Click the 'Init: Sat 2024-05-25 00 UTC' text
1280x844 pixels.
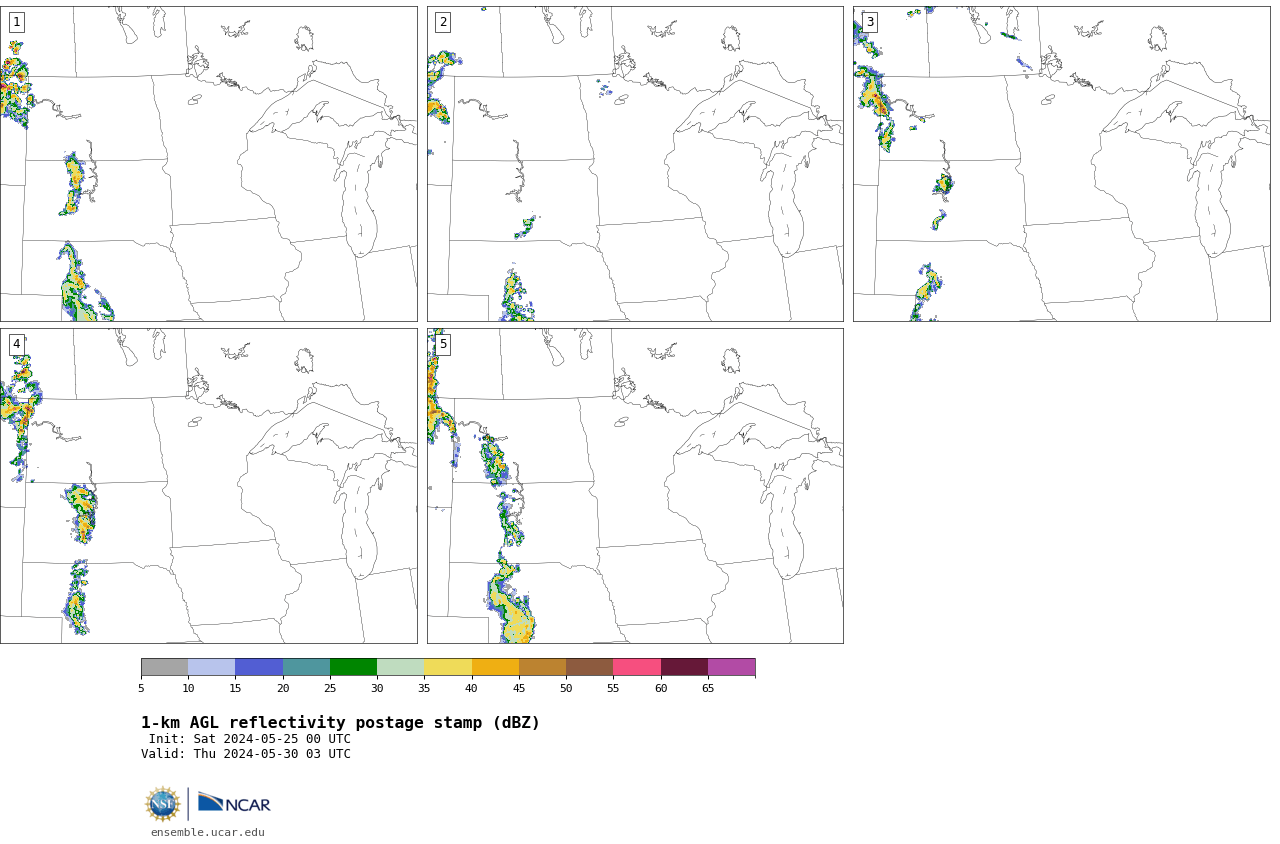tap(250, 739)
